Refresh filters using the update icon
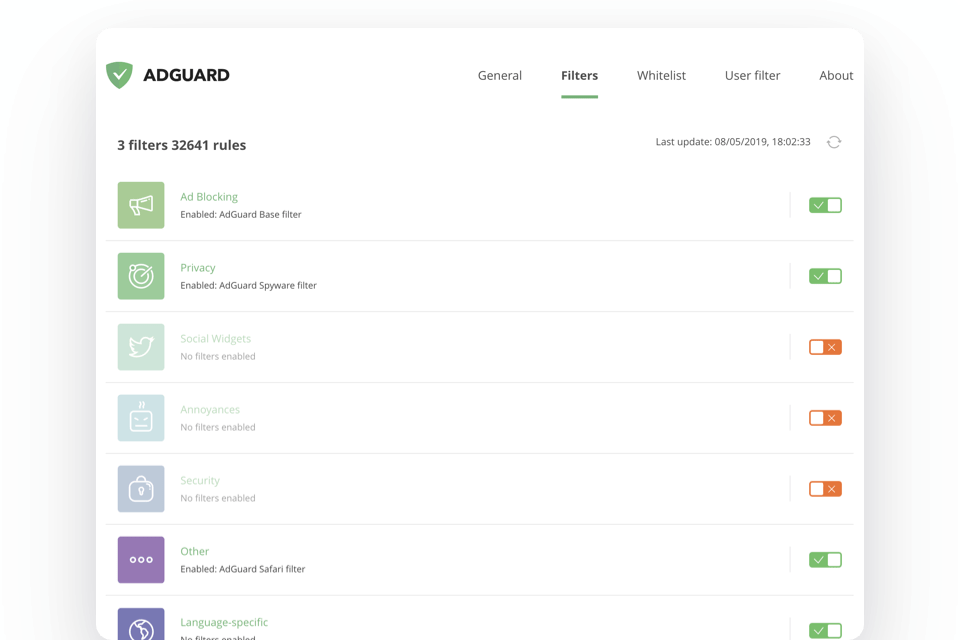 pyautogui.click(x=834, y=142)
